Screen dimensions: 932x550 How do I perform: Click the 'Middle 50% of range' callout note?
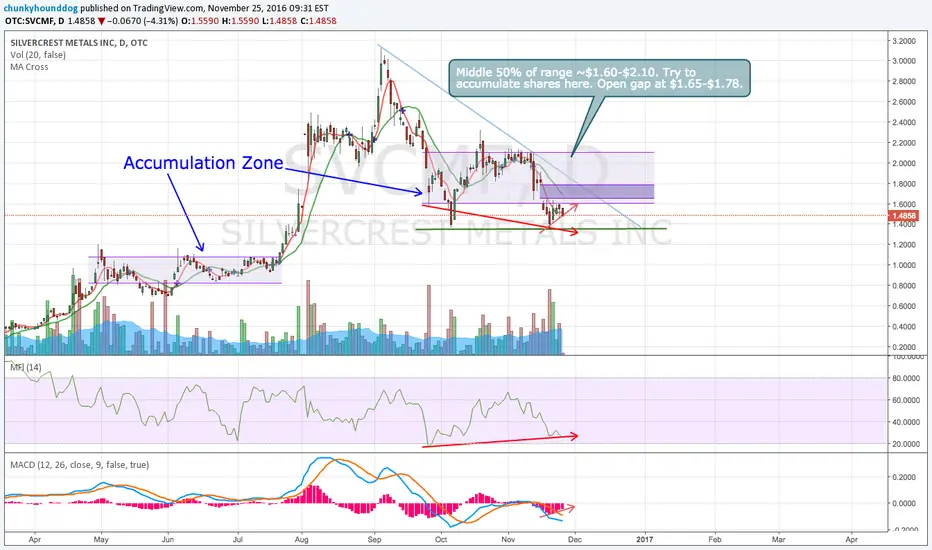click(x=599, y=78)
